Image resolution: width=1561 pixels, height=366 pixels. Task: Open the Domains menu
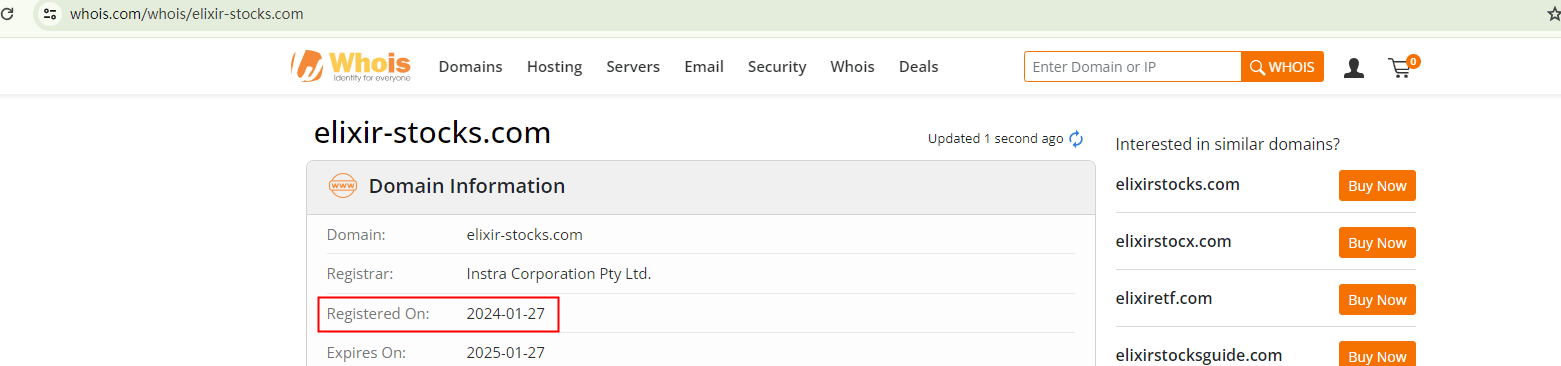470,67
